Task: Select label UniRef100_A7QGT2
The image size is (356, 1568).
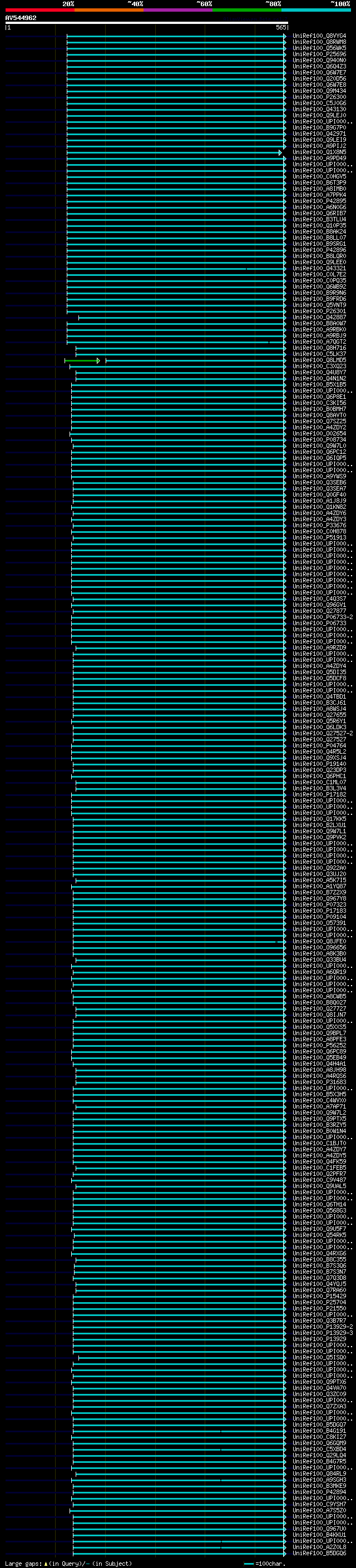Action: [x=319, y=342]
